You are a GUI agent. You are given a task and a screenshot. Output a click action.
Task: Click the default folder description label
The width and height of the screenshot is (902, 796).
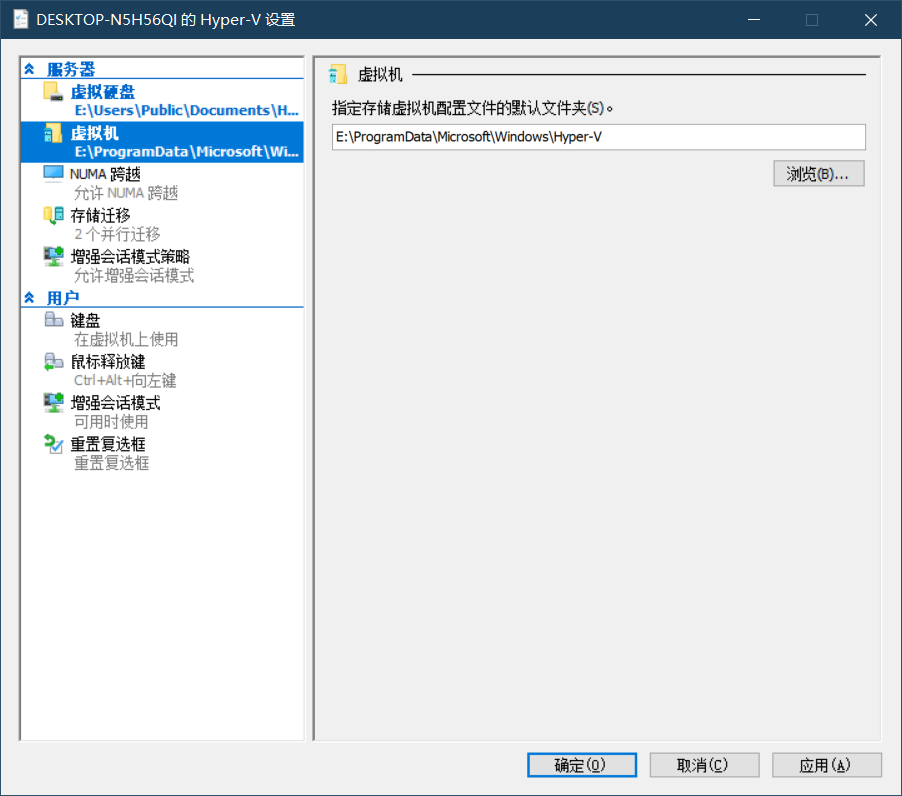click(x=472, y=108)
